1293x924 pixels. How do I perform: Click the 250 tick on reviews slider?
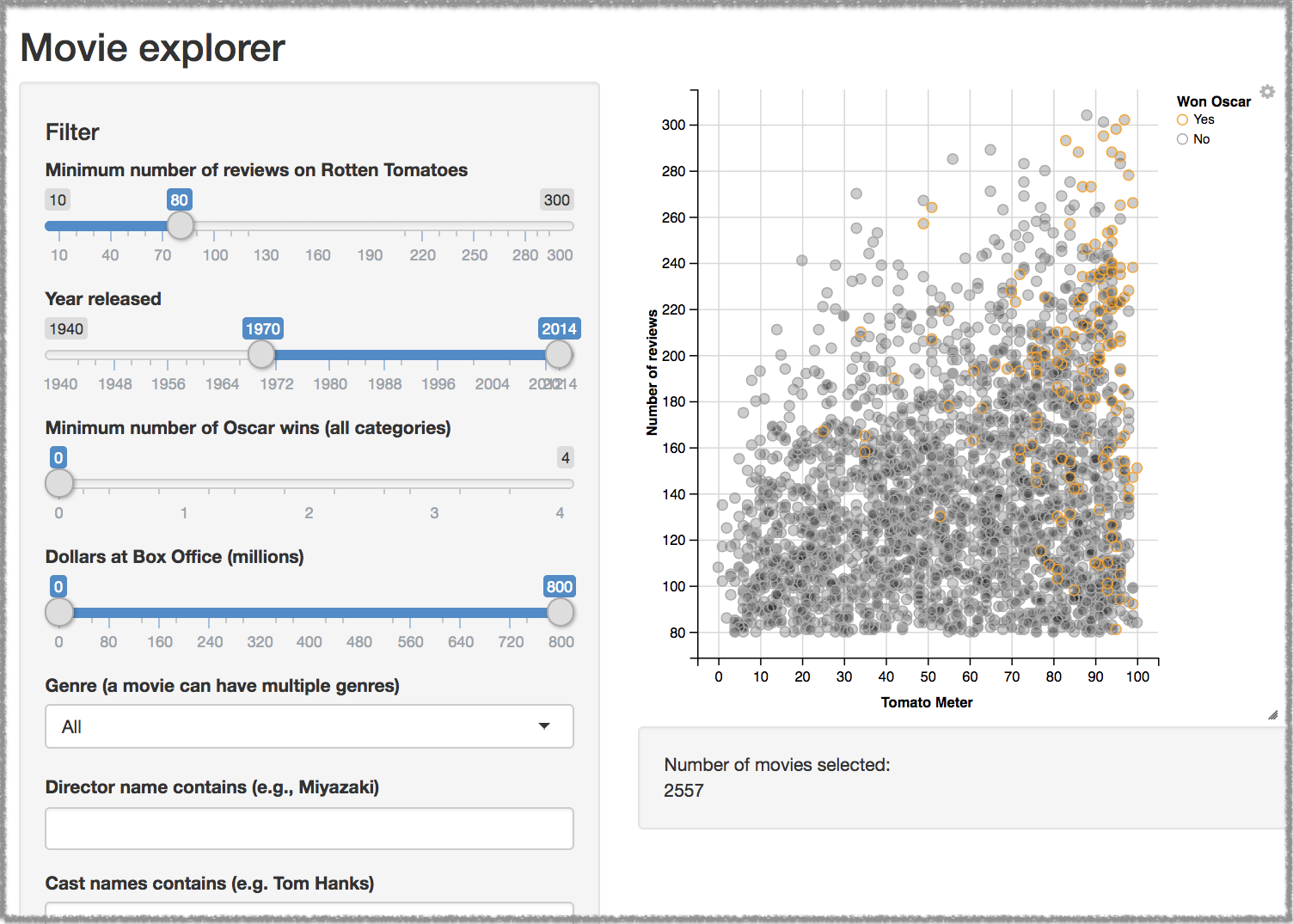[x=475, y=255]
